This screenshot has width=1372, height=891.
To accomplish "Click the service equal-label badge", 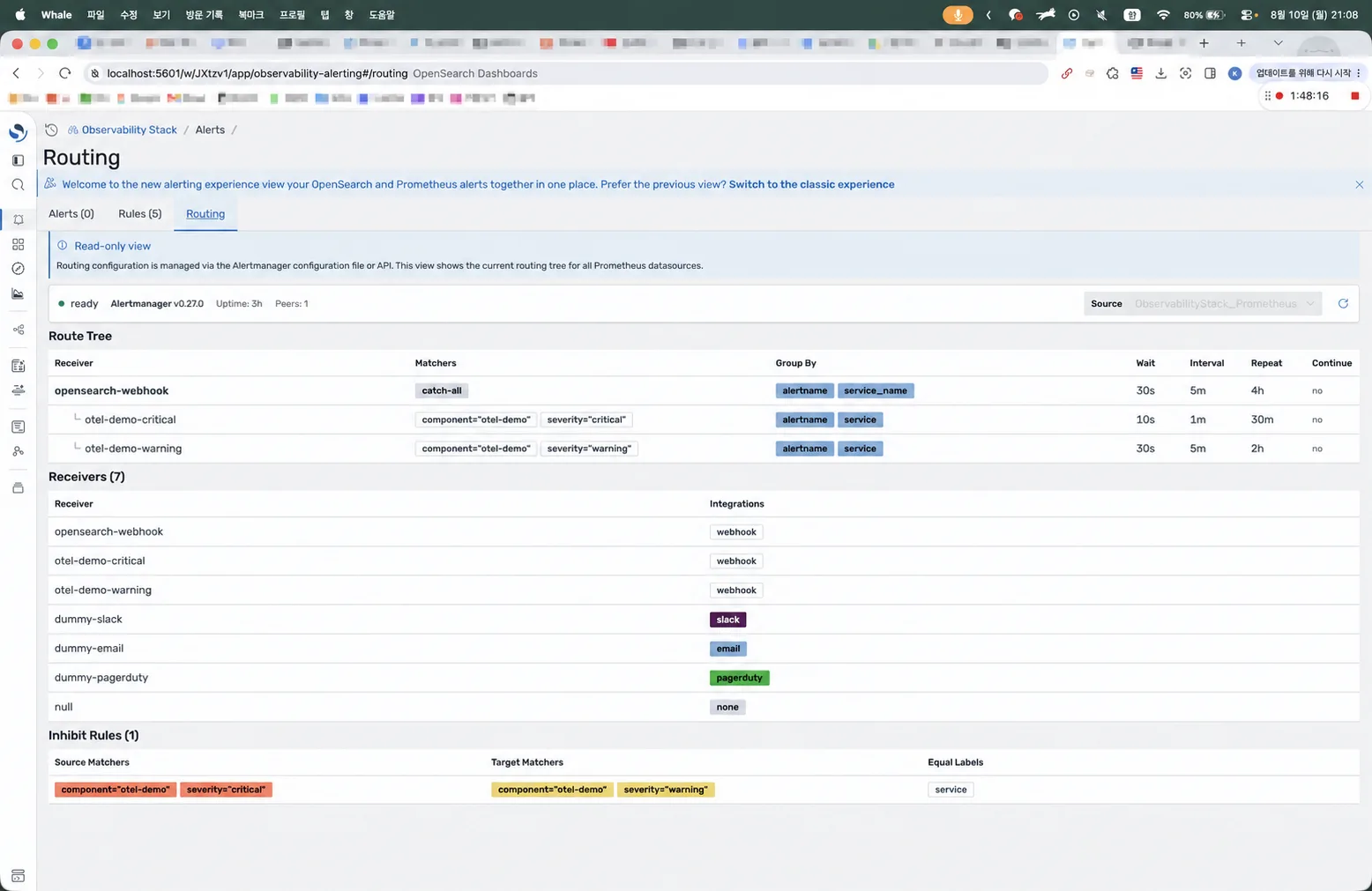I will coord(951,790).
